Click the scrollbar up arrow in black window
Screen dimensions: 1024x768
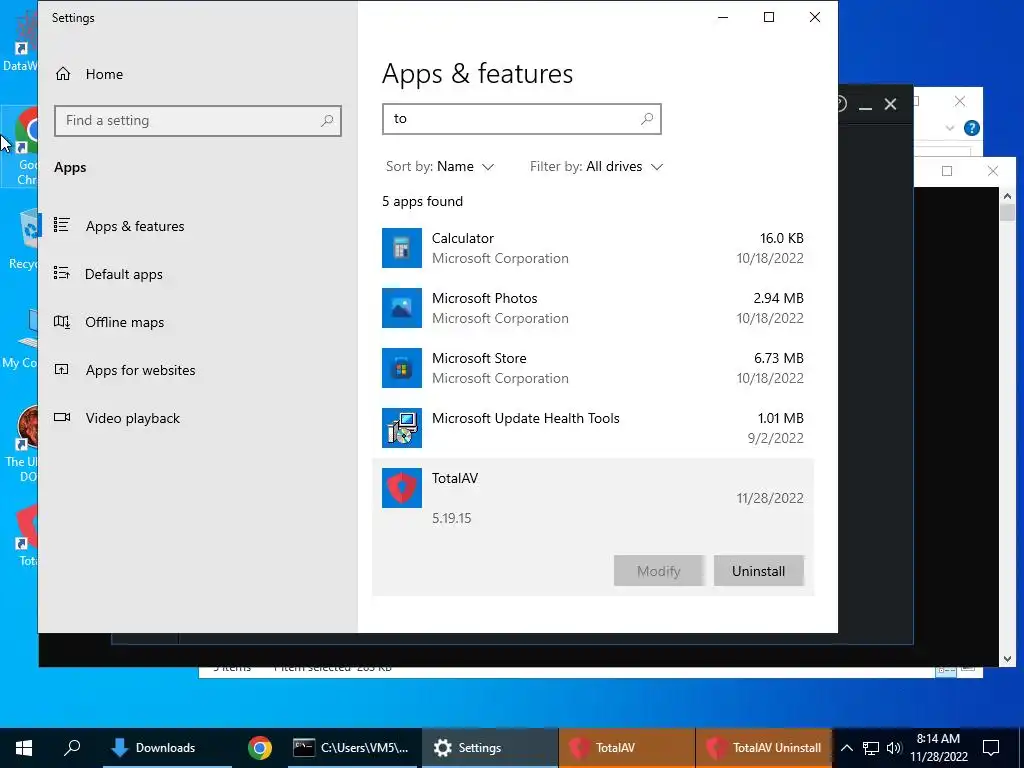coord(1007,196)
